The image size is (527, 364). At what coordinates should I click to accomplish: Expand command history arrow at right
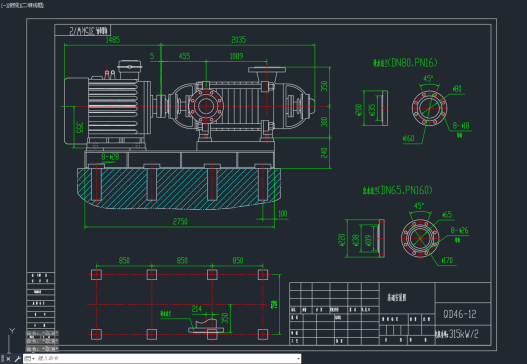(x=298, y=359)
